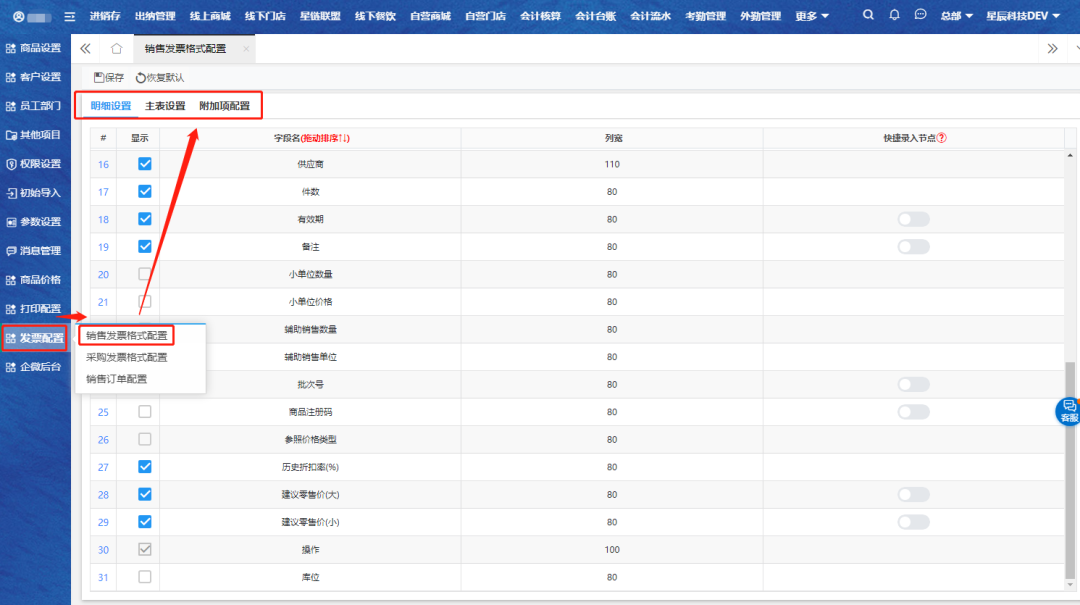This screenshot has height=605, width=1080.
Task: Open messages with the chat bubble icon
Action: [x=920, y=15]
